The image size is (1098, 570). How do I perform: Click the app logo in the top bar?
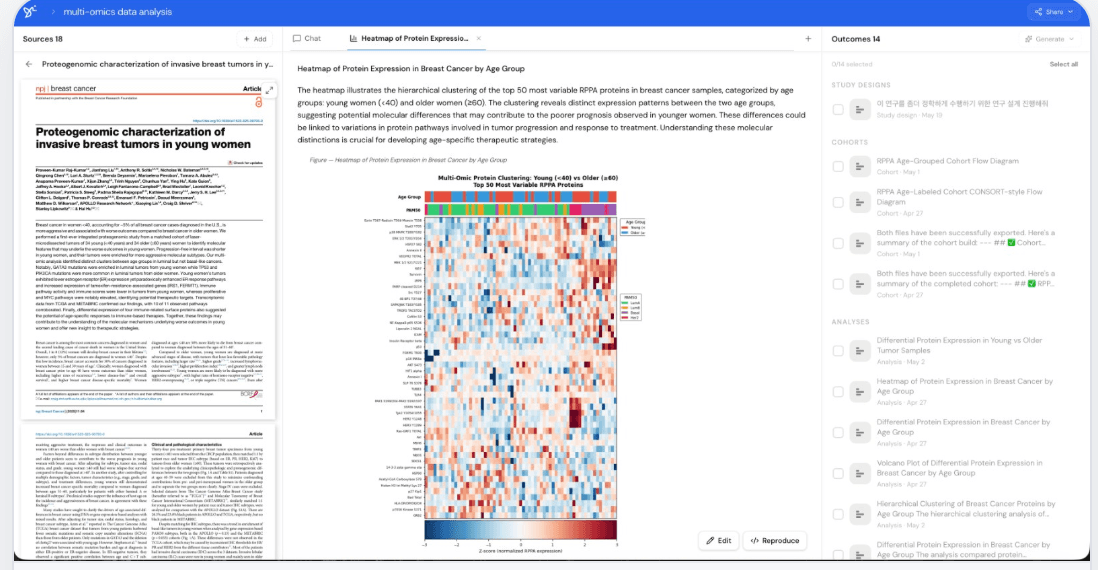(x=29, y=11)
